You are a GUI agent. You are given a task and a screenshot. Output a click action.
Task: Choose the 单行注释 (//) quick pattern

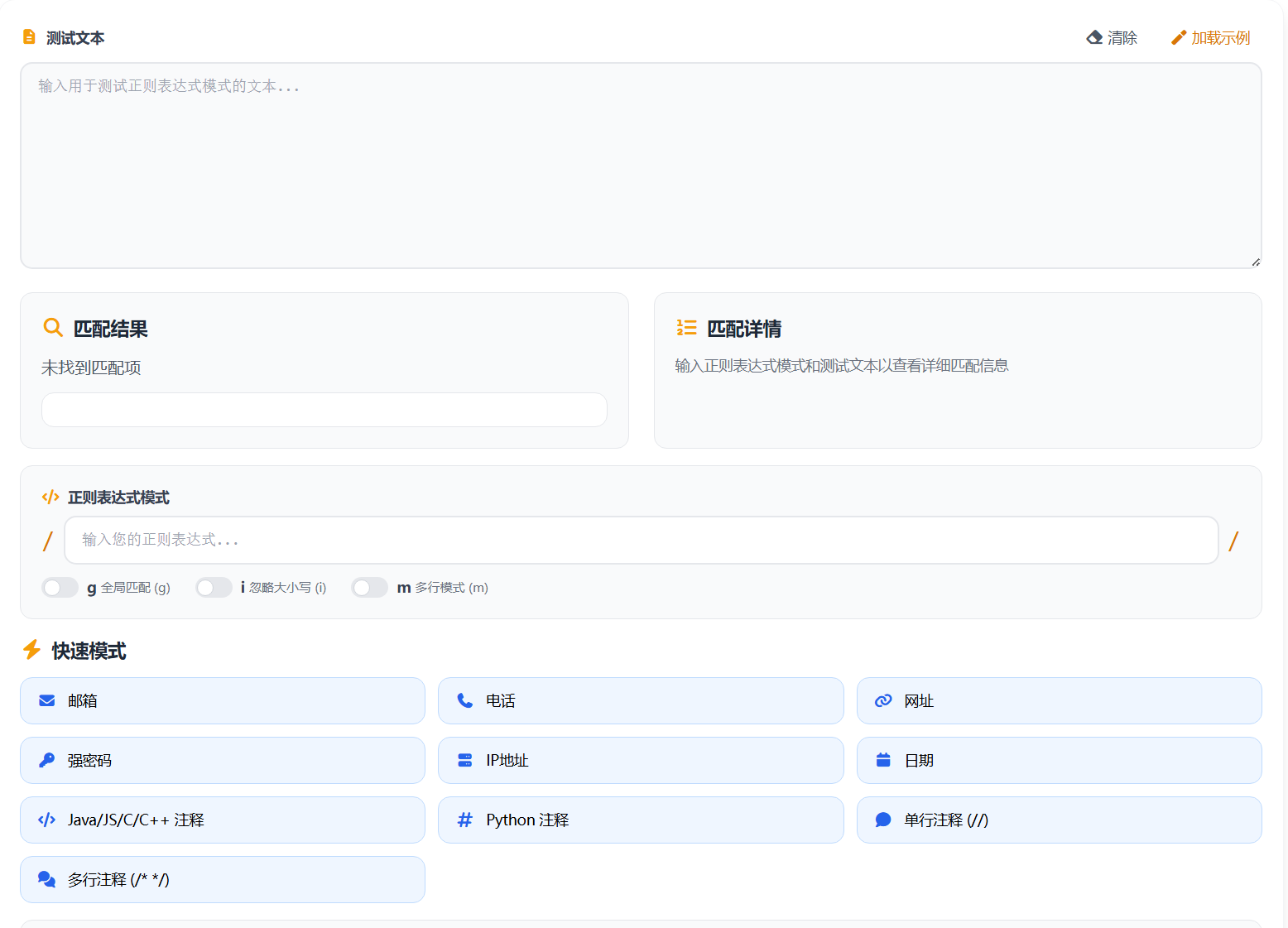point(1059,820)
